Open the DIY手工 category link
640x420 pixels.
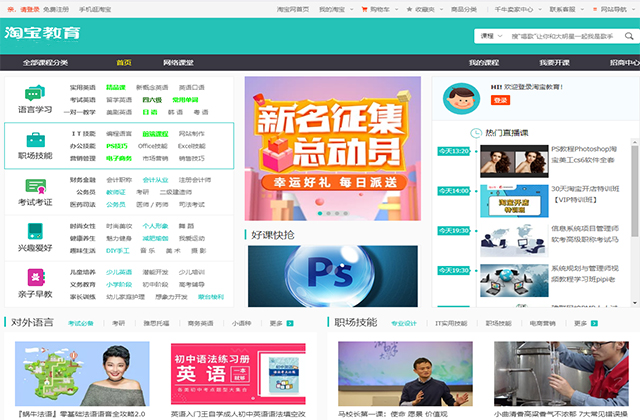pyautogui.click(x=118, y=251)
